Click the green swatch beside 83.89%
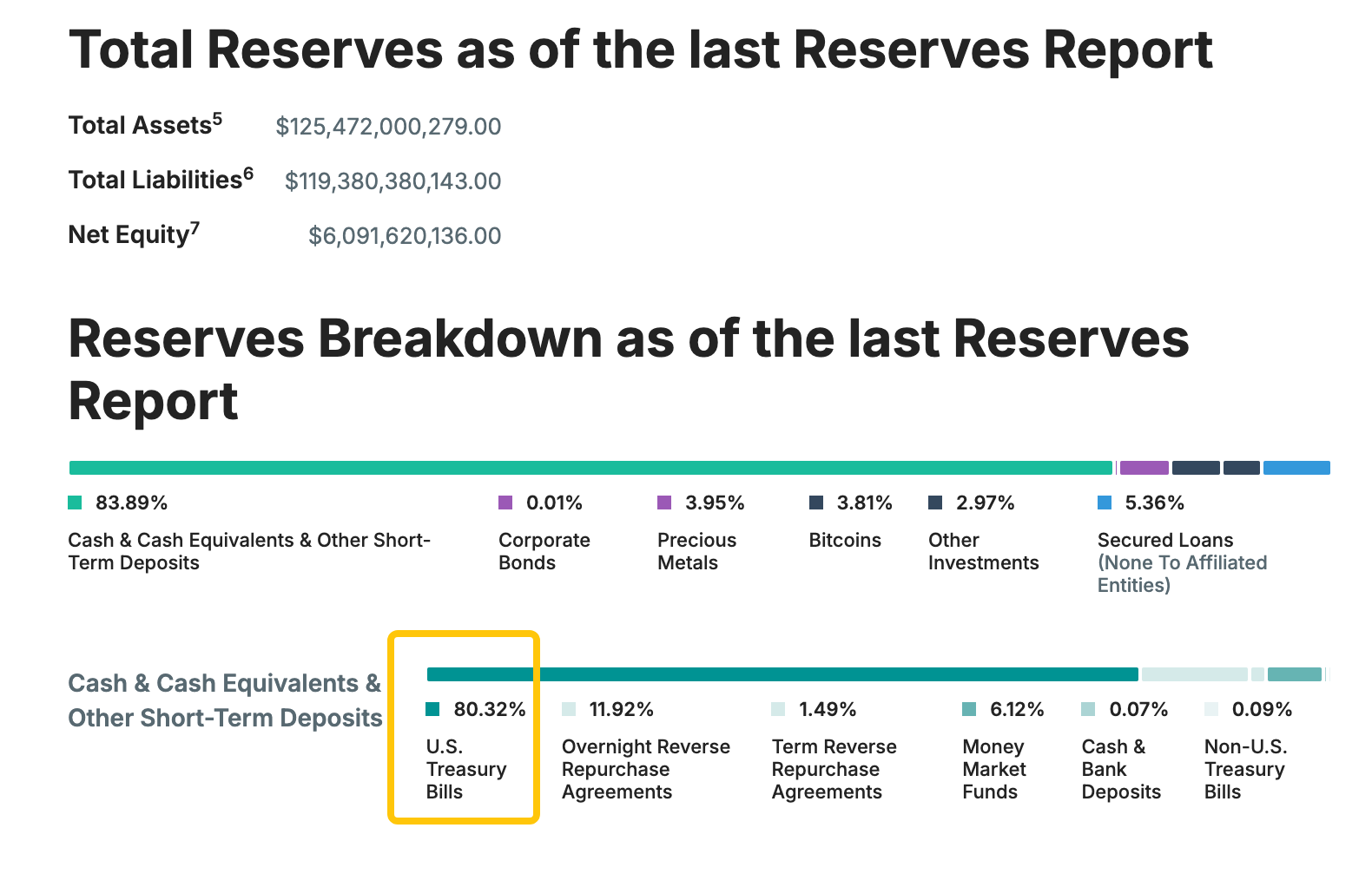Viewport: 1372px width, 887px height. point(75,503)
